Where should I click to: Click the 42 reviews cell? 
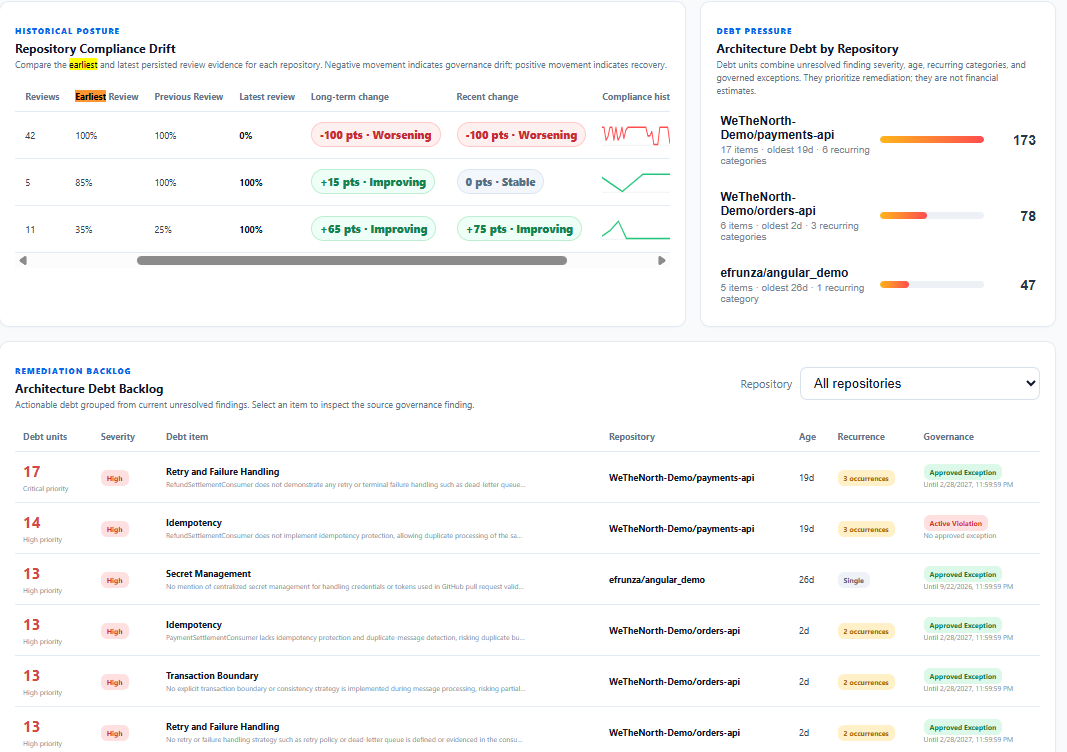coord(30,135)
